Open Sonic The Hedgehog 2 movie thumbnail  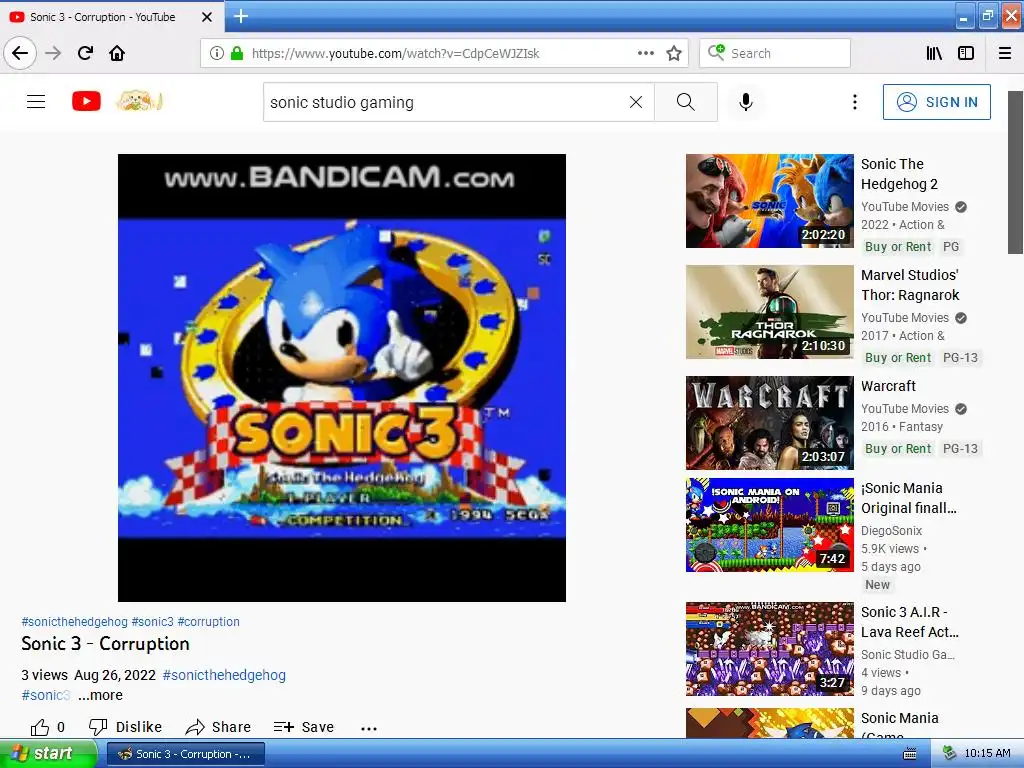769,201
